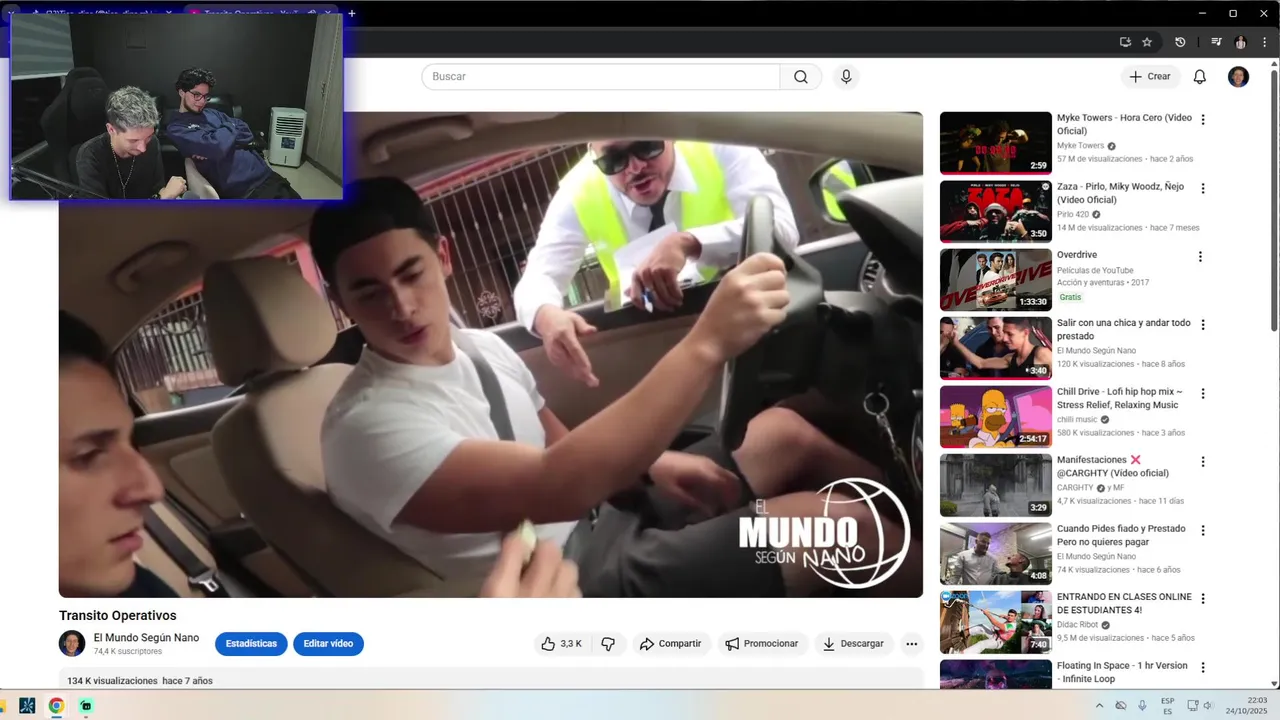Open the Overdrive title link

tap(1077, 255)
